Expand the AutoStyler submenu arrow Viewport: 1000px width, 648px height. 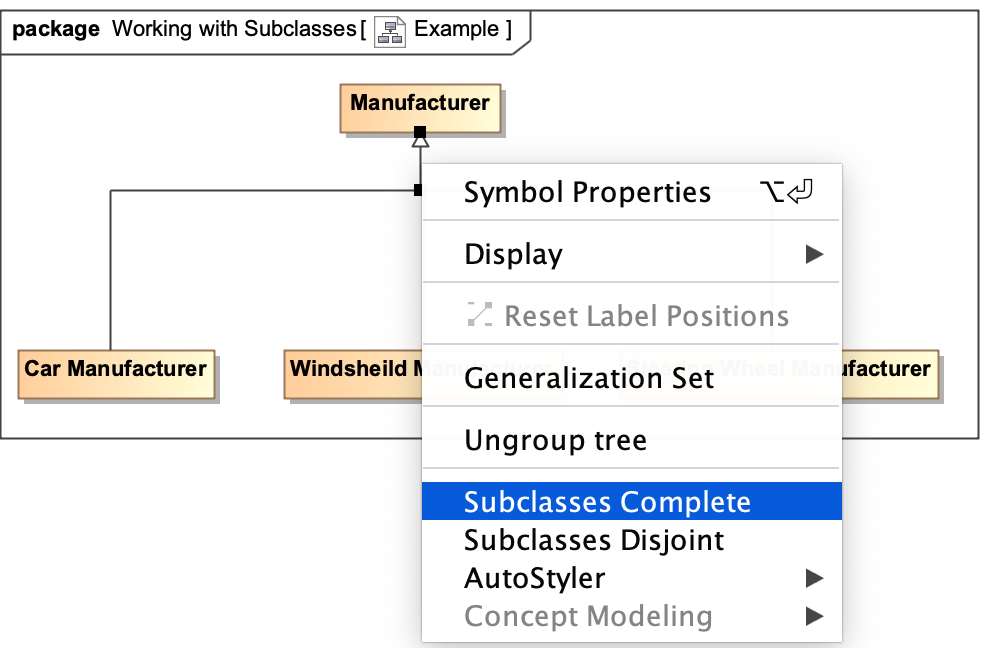[814, 578]
